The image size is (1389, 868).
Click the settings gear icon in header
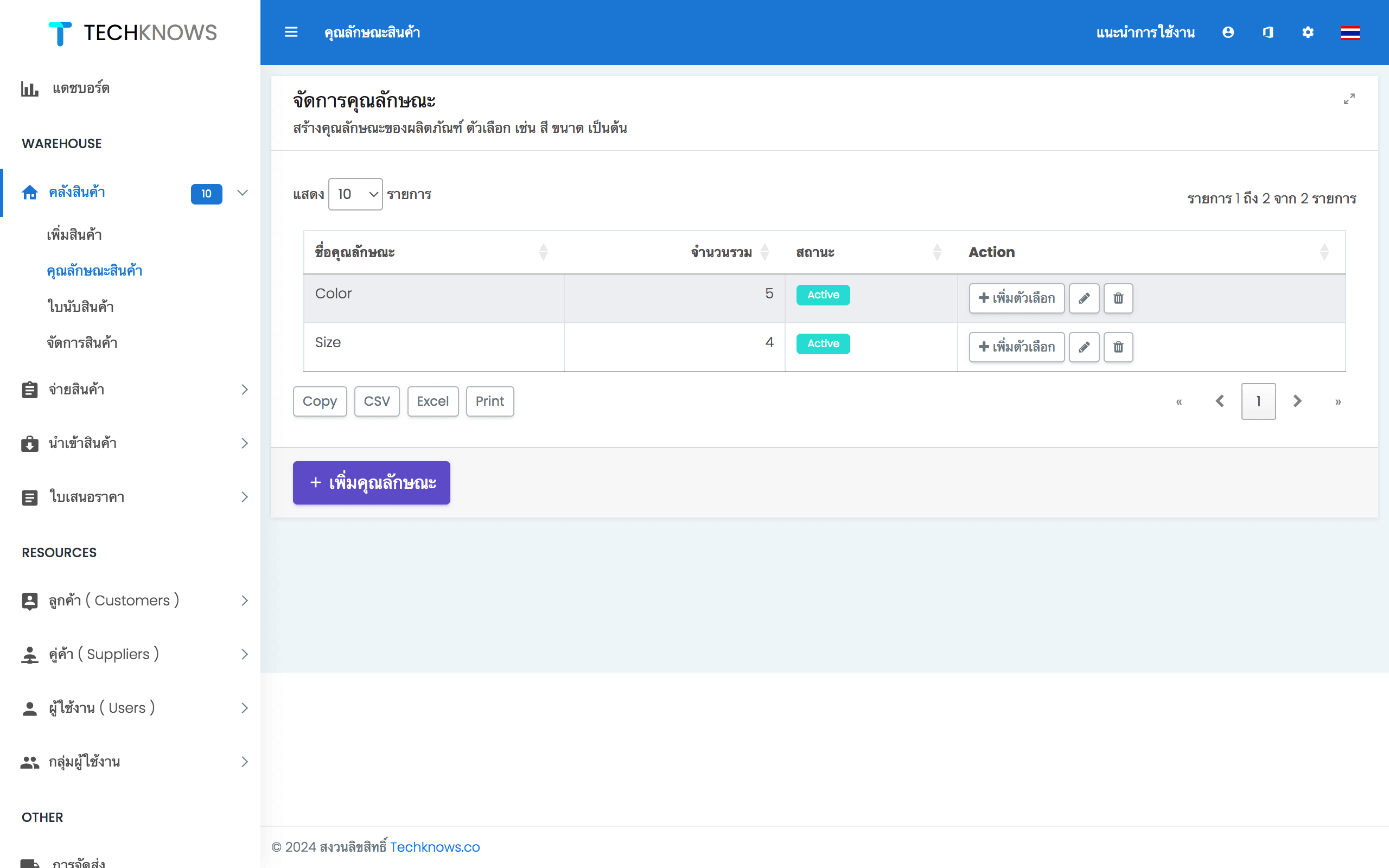1308,32
